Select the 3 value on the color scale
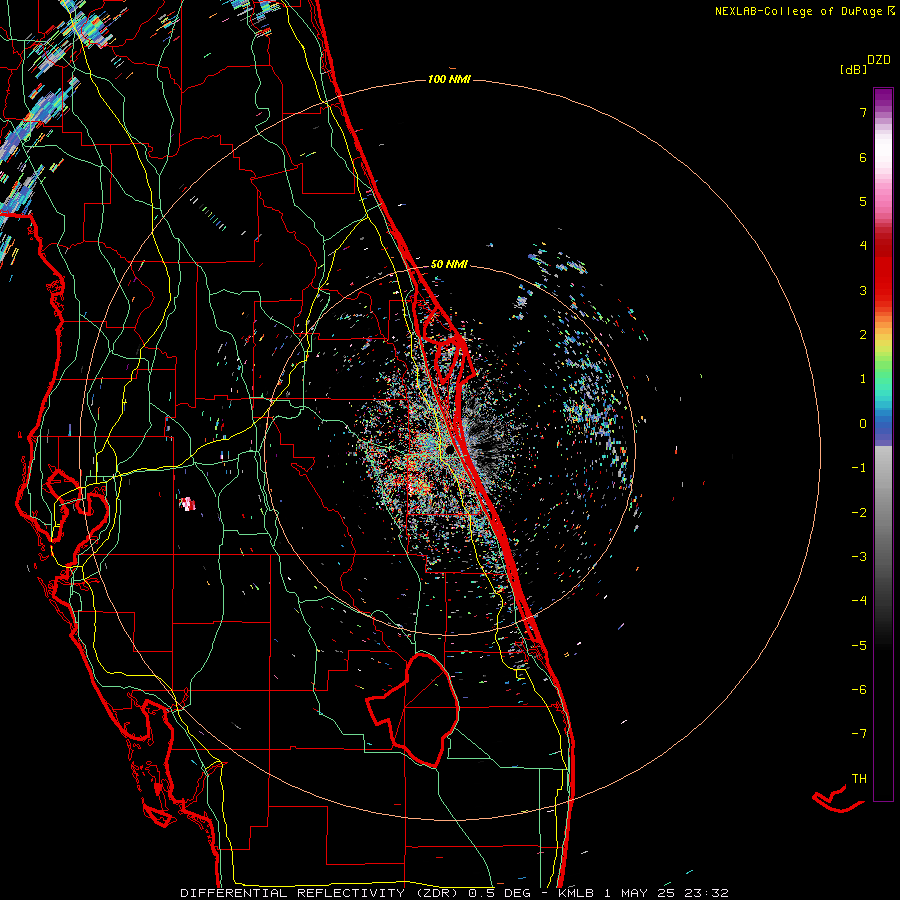The height and width of the screenshot is (900, 900). 863,290
